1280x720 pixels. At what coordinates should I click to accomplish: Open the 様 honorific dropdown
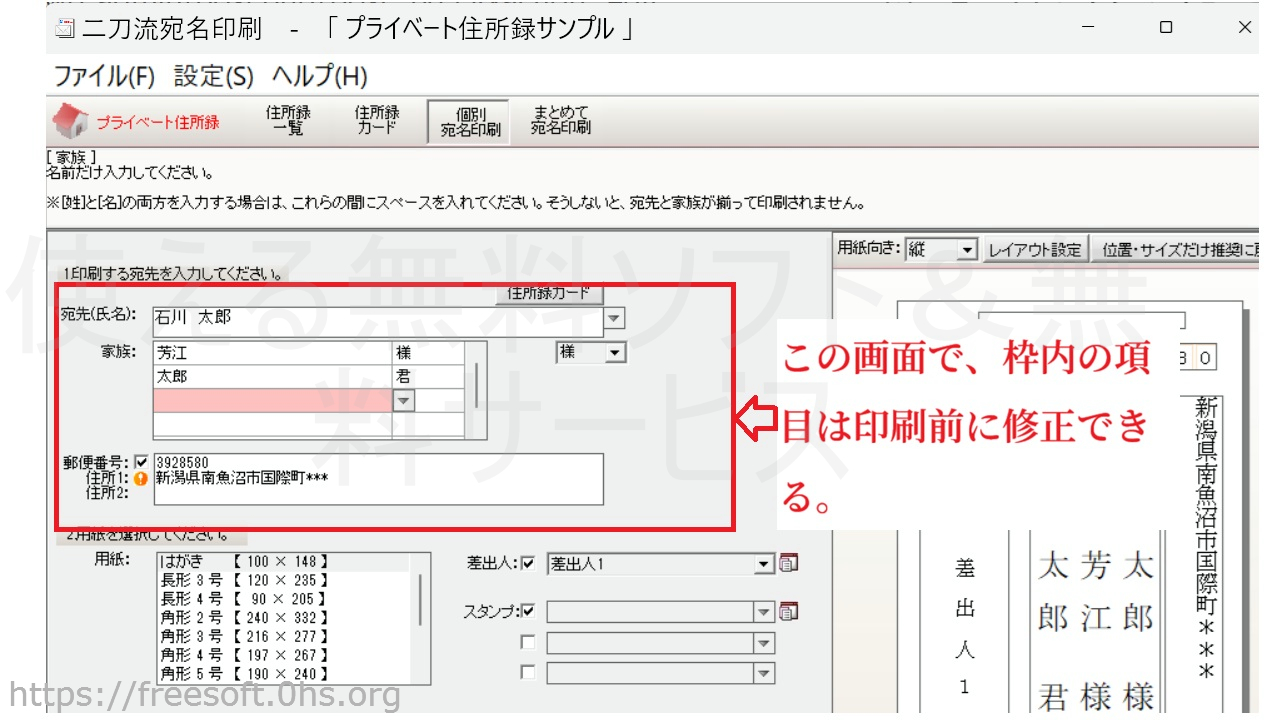tap(614, 352)
